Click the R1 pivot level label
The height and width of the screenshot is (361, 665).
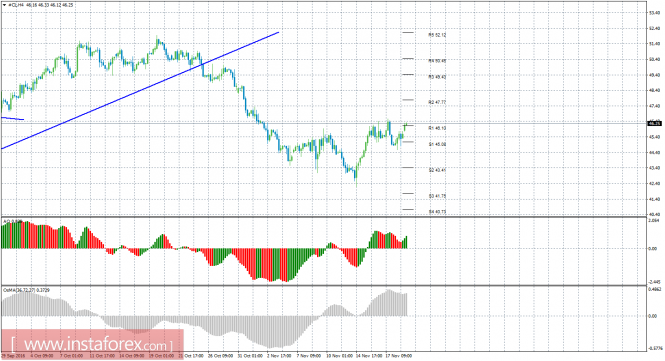[x=437, y=128]
